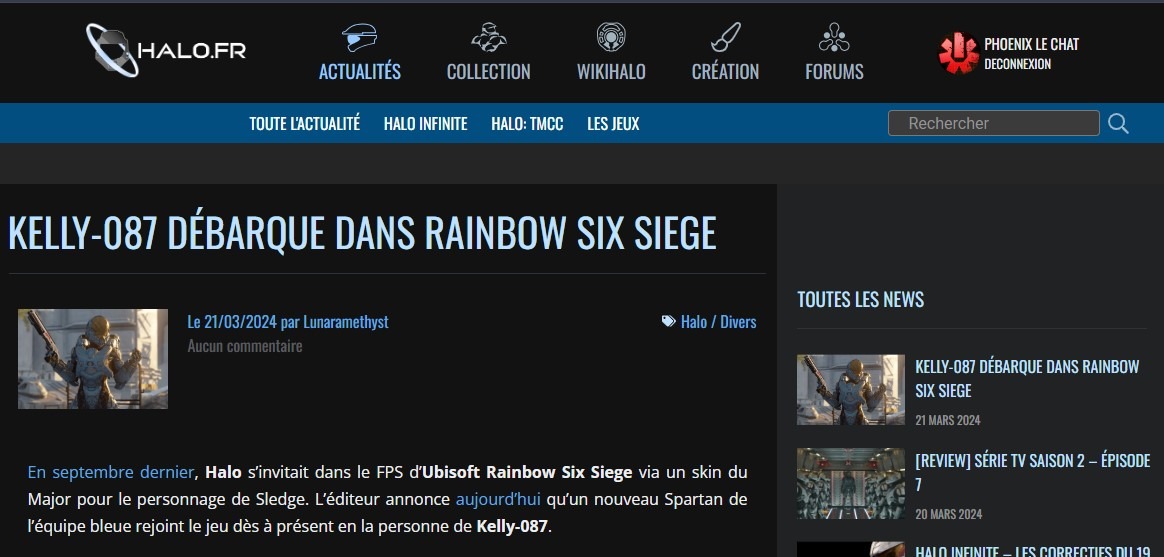This screenshot has width=1164, height=557.
Task: Click the Halo.fr ring logo
Action: point(112,50)
